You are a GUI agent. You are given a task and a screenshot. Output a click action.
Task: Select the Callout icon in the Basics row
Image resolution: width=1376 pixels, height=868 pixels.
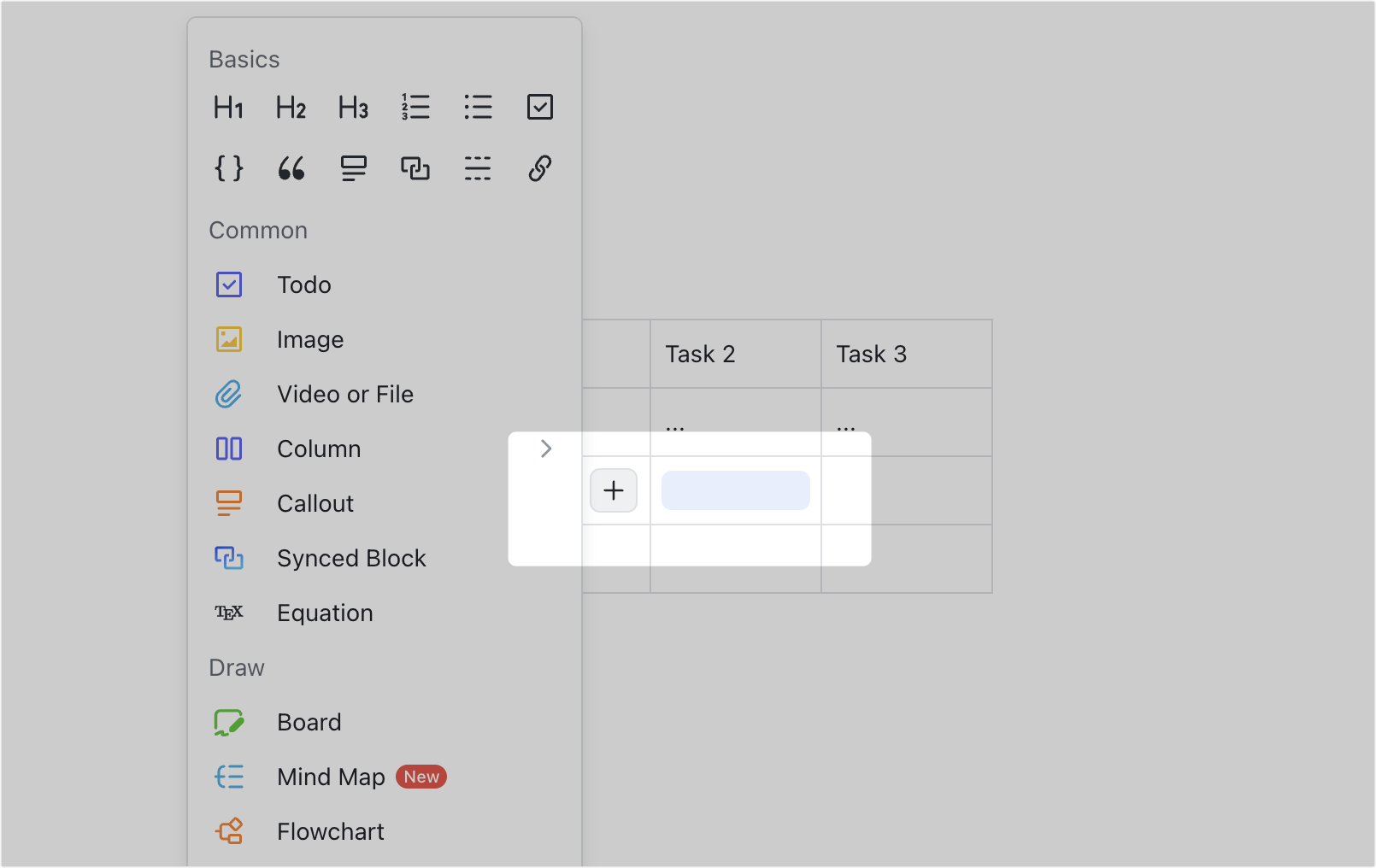point(353,168)
